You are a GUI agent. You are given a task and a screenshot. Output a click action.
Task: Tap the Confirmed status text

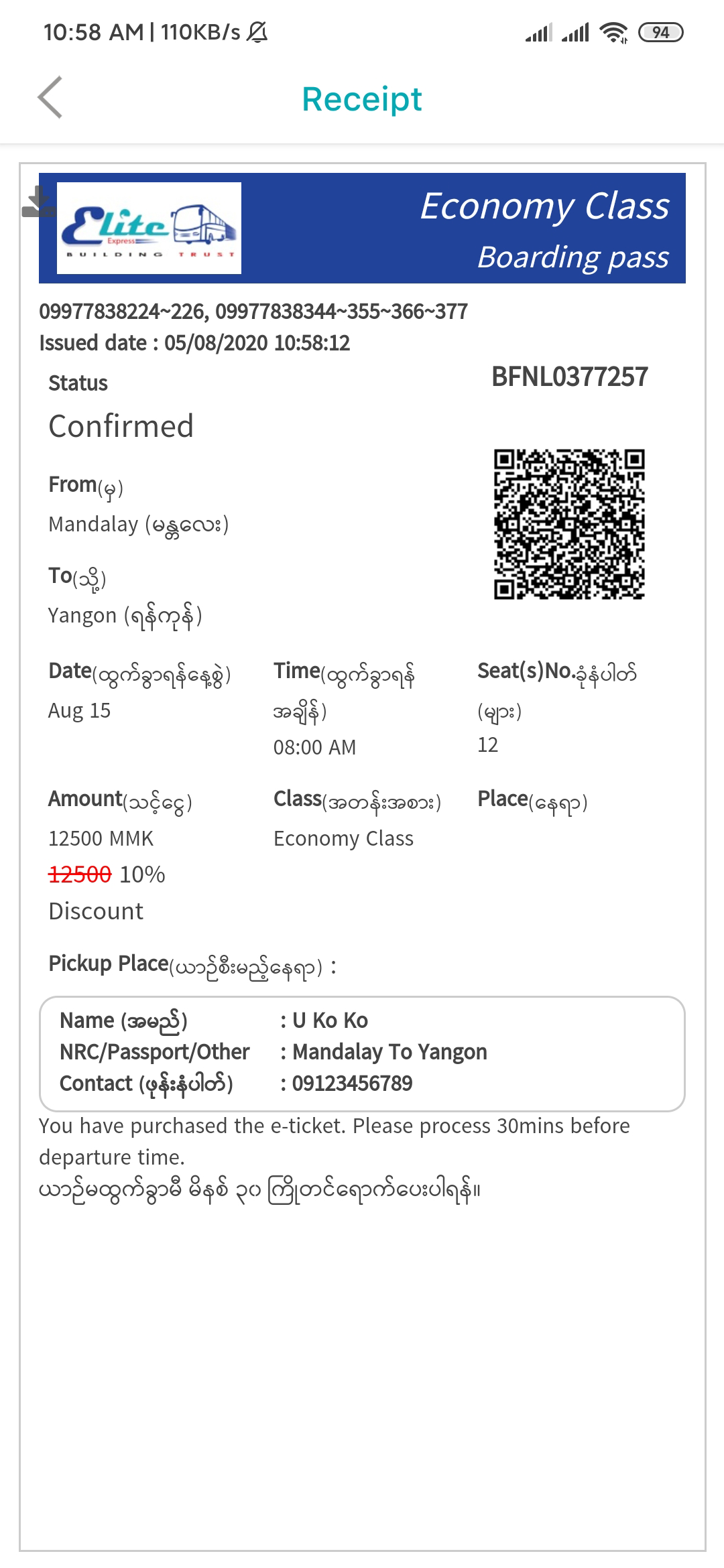tap(121, 426)
